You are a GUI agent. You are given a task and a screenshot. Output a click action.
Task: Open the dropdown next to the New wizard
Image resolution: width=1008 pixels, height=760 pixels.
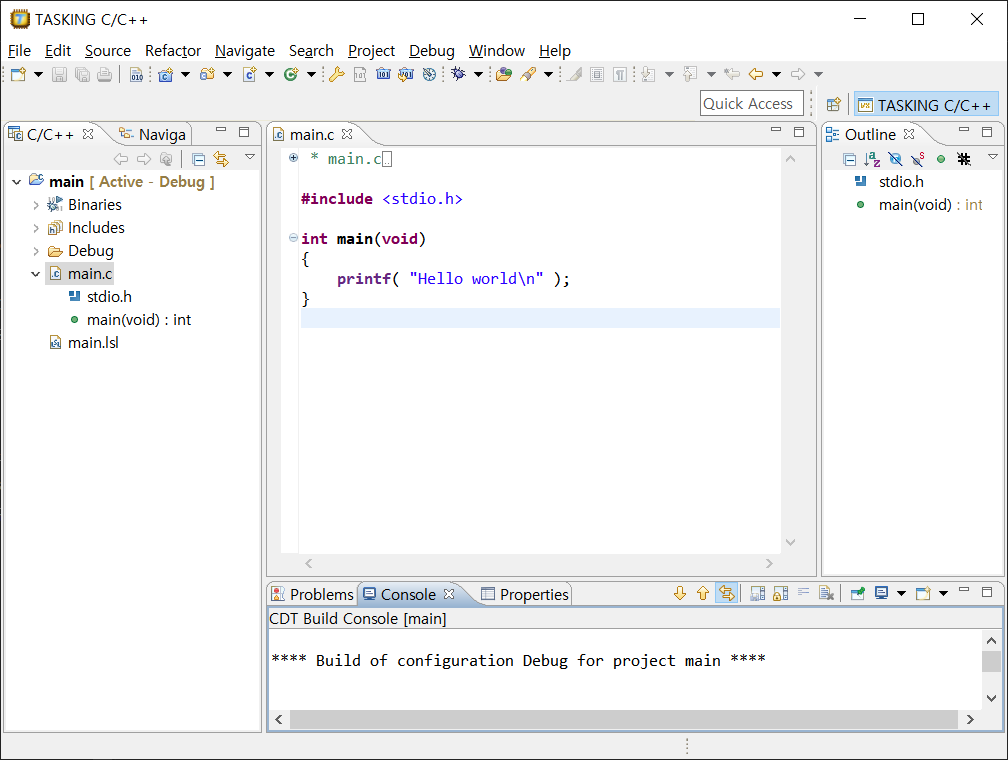tap(39, 75)
